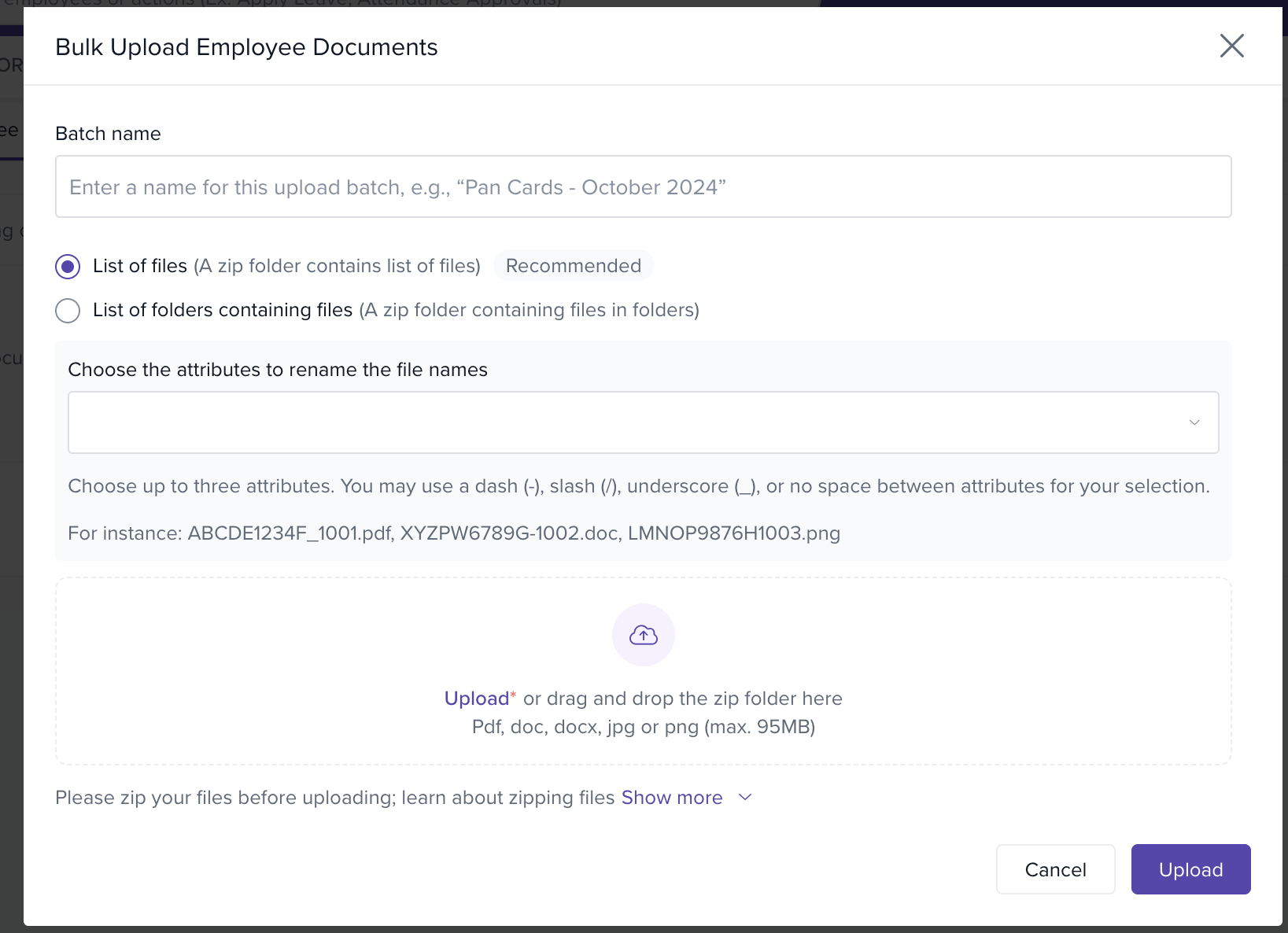1288x933 pixels.
Task: Expand the chevron next to Show more
Action: (x=745, y=798)
